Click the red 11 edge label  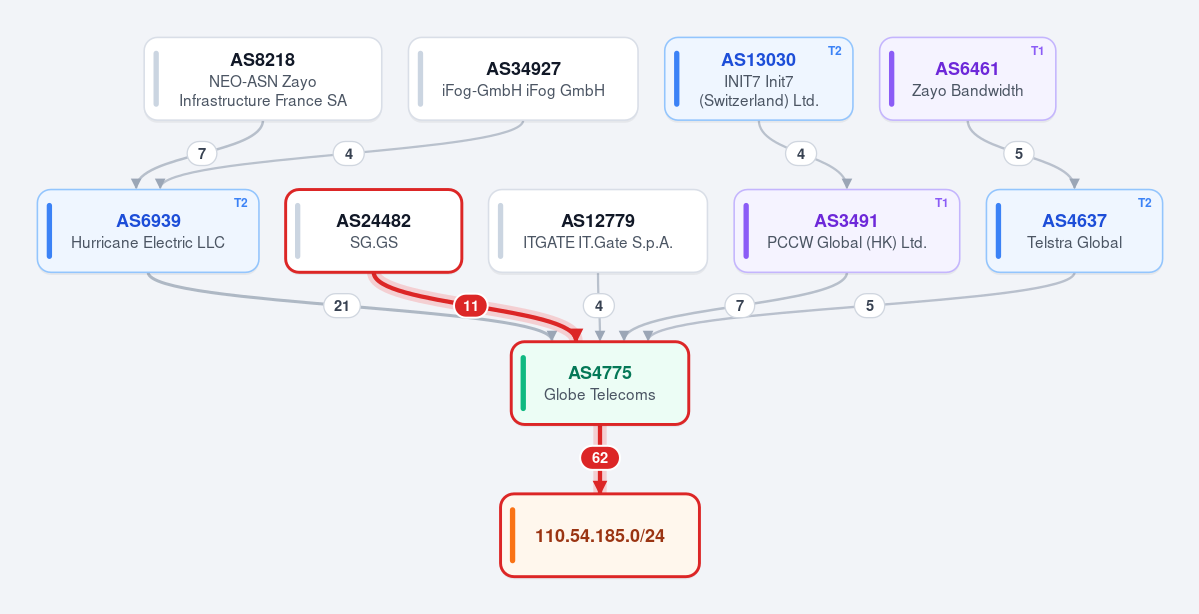(x=471, y=307)
